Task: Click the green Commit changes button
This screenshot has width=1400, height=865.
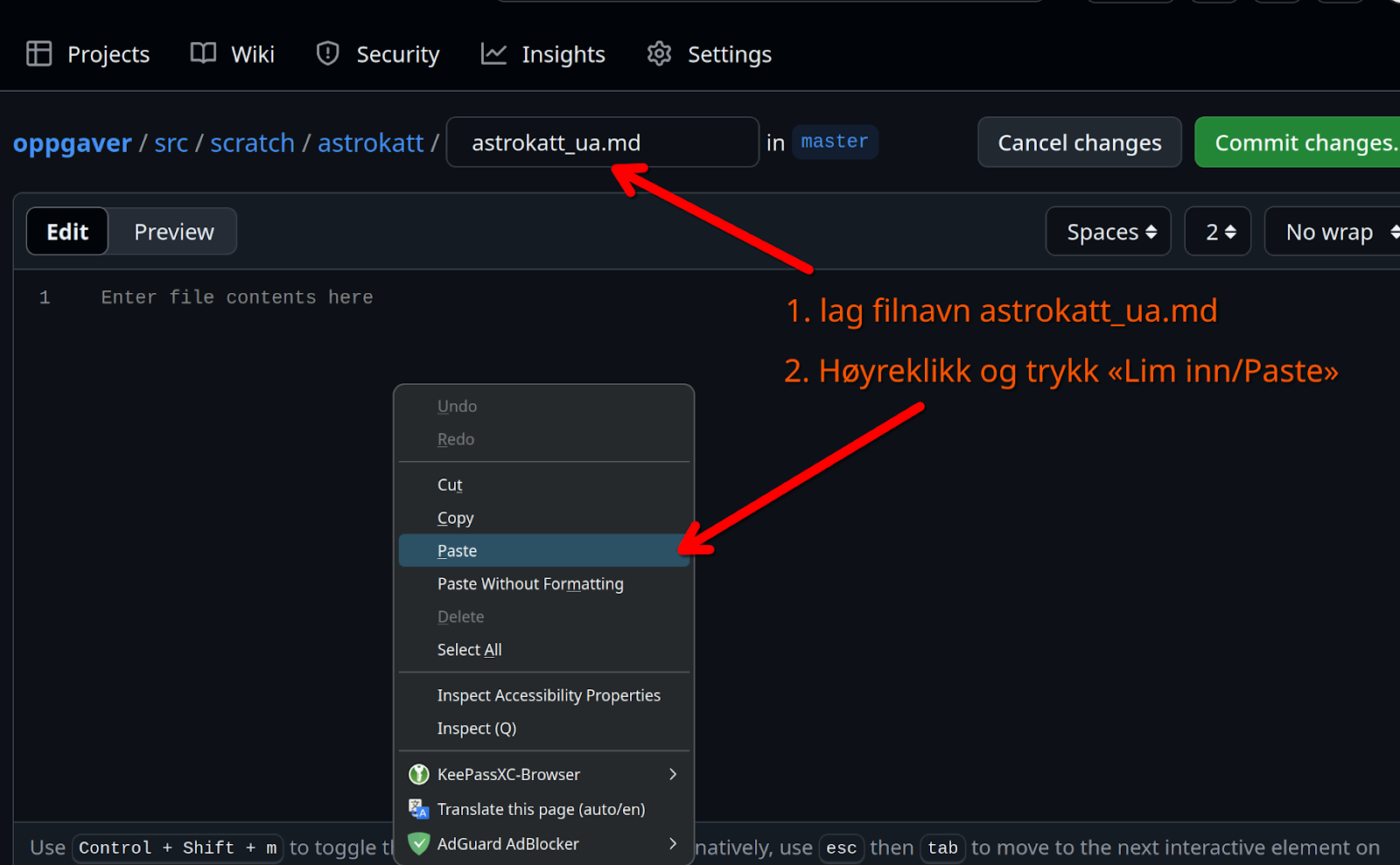Action: pos(1299,143)
